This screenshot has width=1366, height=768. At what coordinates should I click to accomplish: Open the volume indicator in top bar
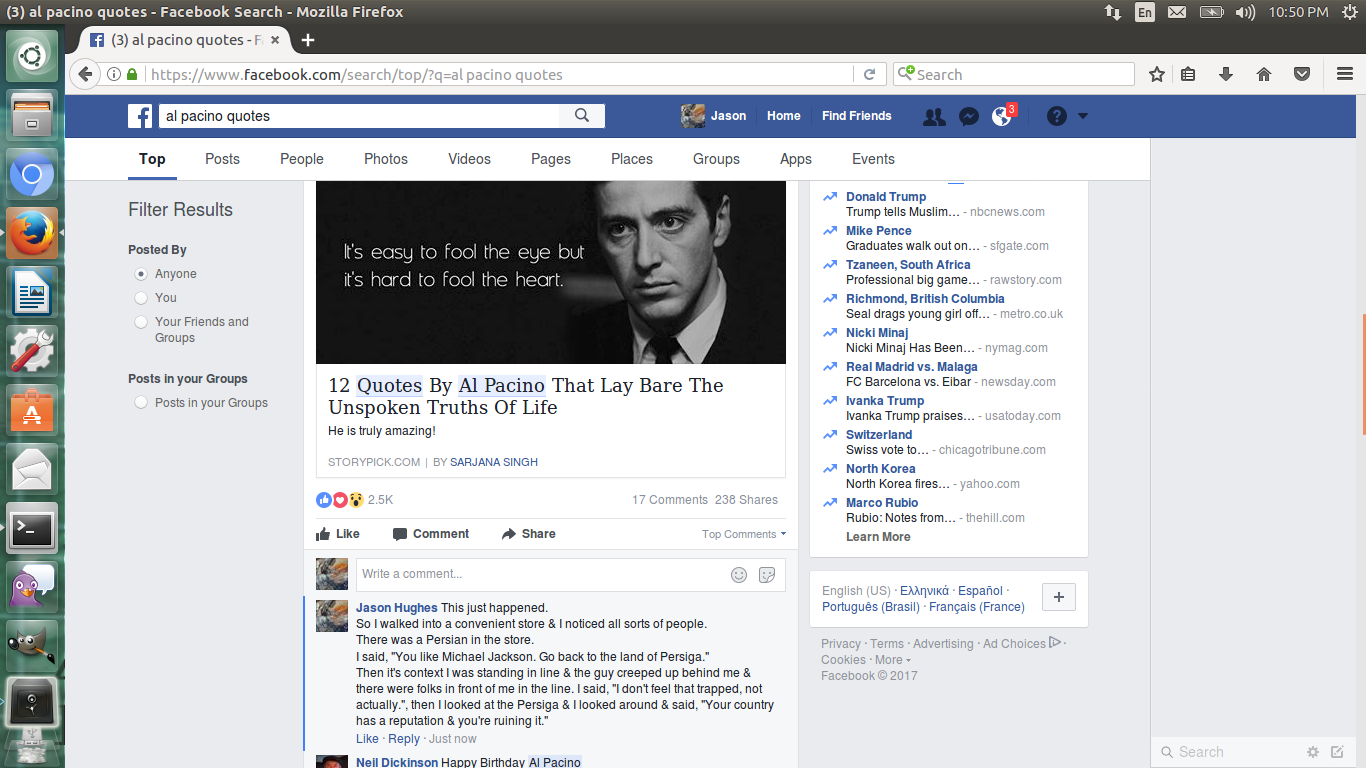[1245, 12]
